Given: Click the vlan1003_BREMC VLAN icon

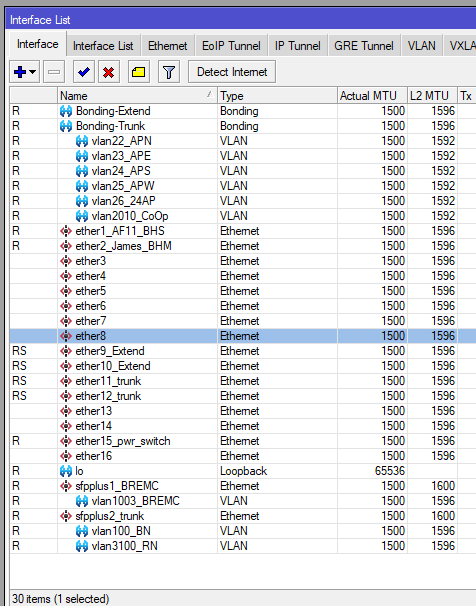Looking at the screenshot, I should tap(82, 501).
